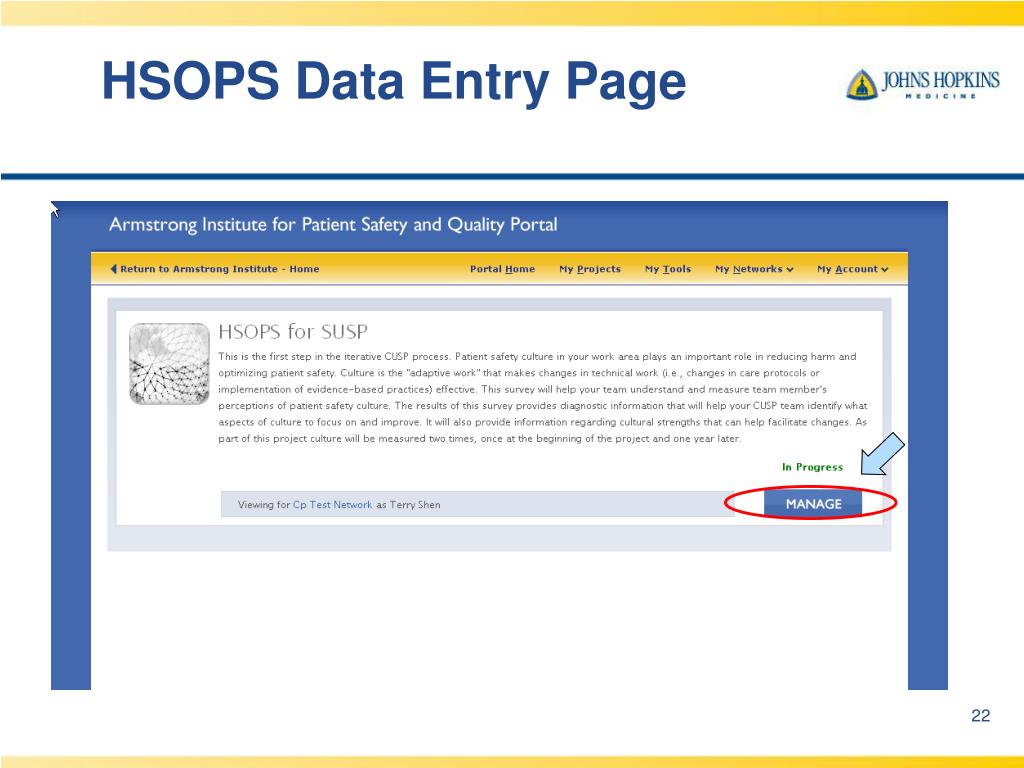Screen dimensions: 1024x768
Task: Go to My Projects
Action: pyautogui.click(x=590, y=268)
